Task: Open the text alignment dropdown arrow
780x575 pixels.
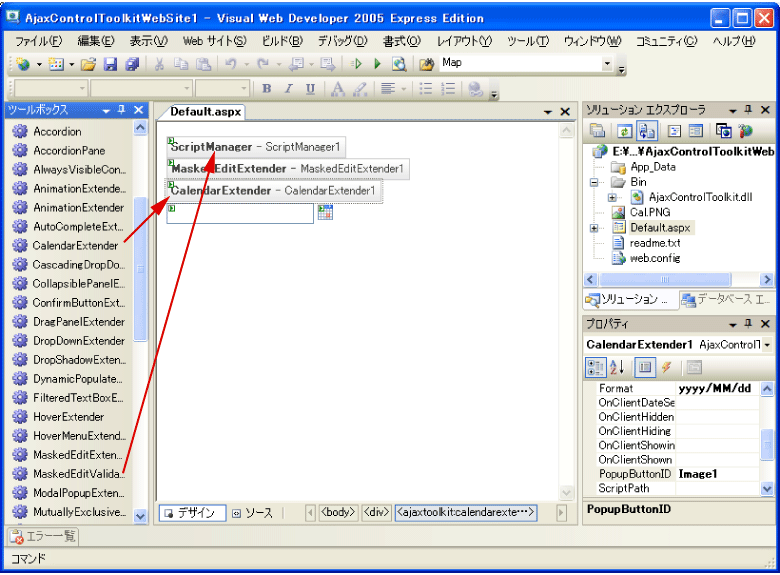Action: (x=403, y=90)
